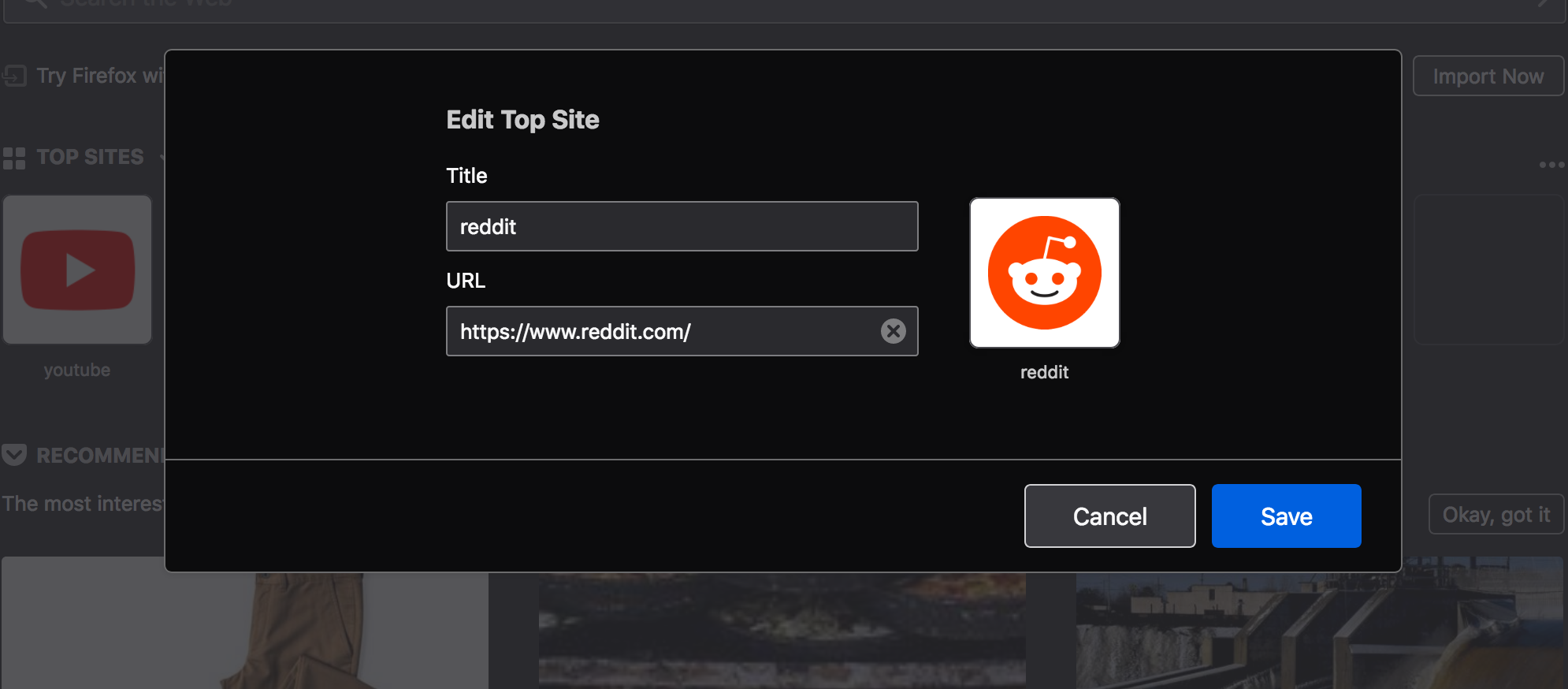The width and height of the screenshot is (1568, 689).
Task: Cancel editing the top site
Action: (1109, 516)
